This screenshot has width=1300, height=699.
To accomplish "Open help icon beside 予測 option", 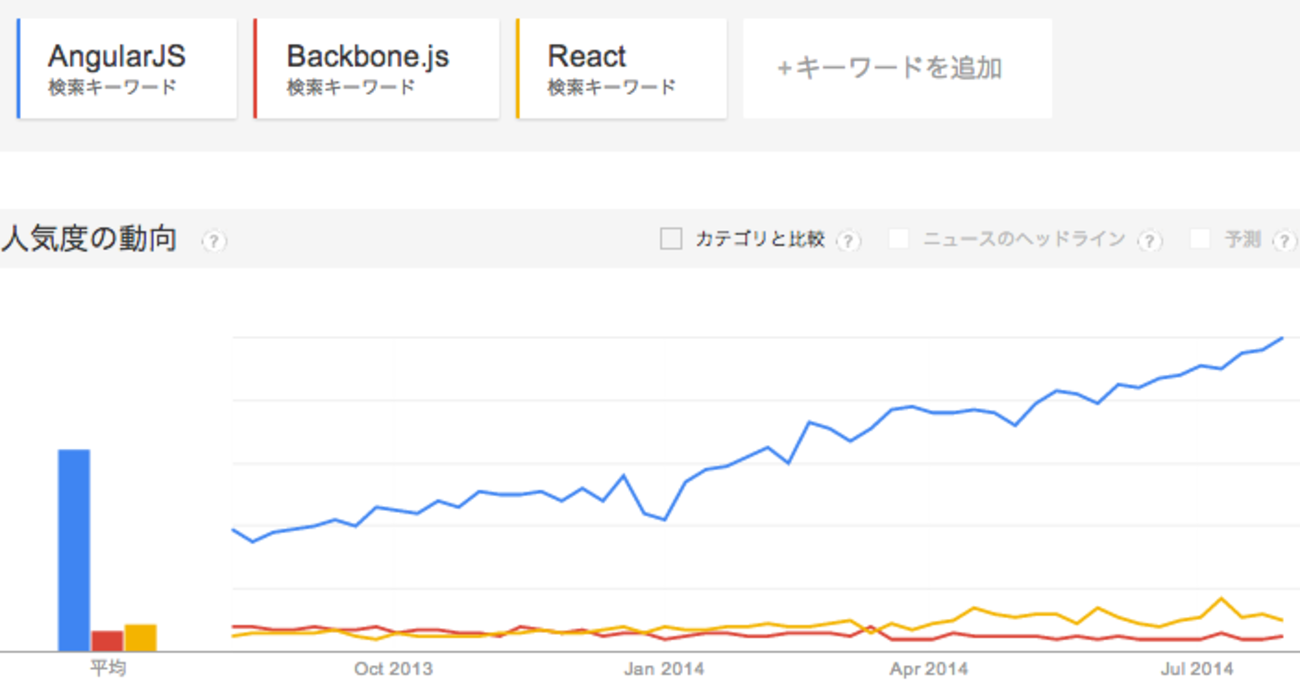I will coord(1285,241).
